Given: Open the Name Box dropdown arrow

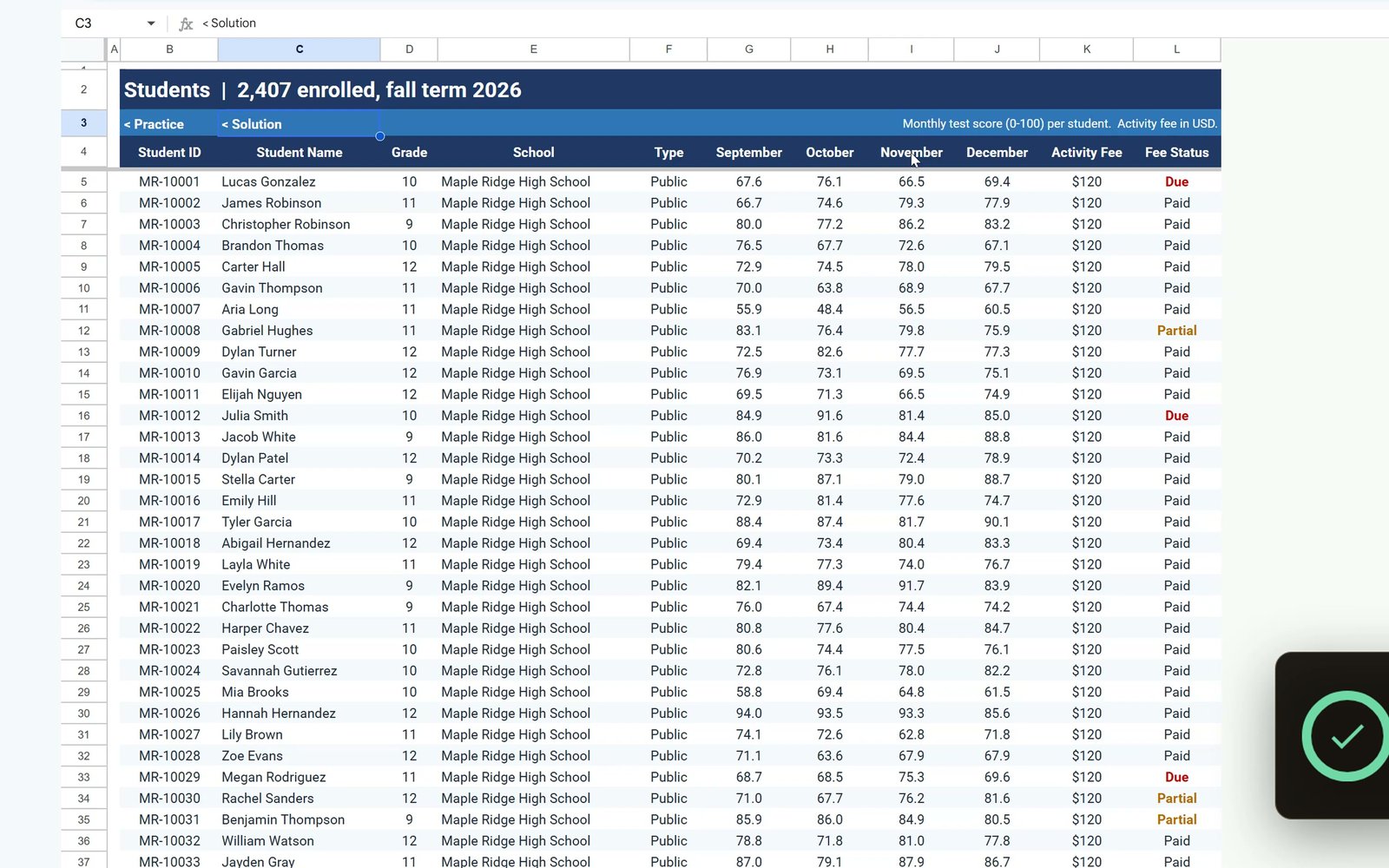Looking at the screenshot, I should click(151, 23).
